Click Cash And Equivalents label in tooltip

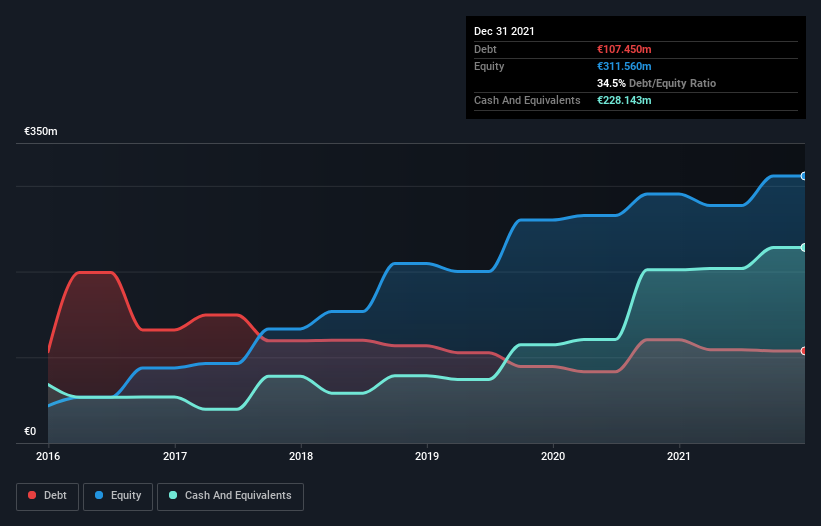527,100
